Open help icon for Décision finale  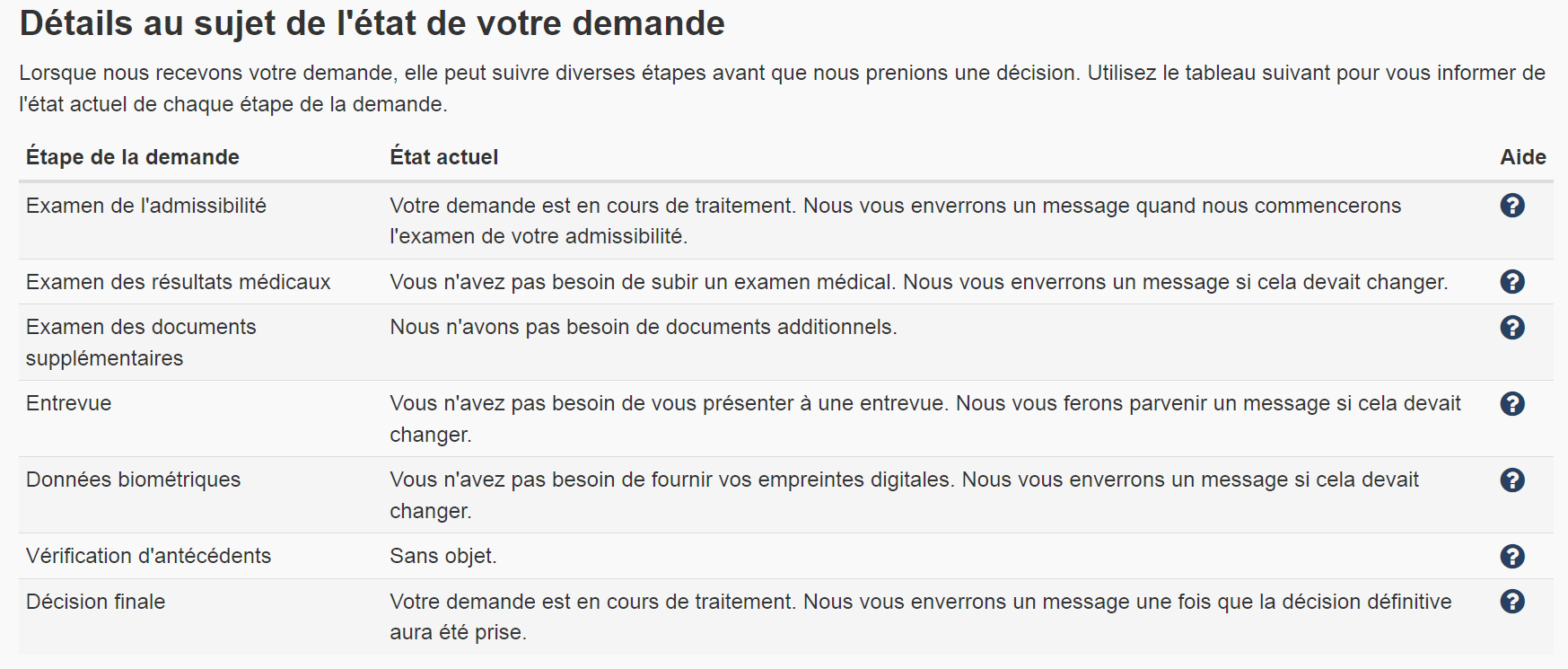tap(1512, 601)
